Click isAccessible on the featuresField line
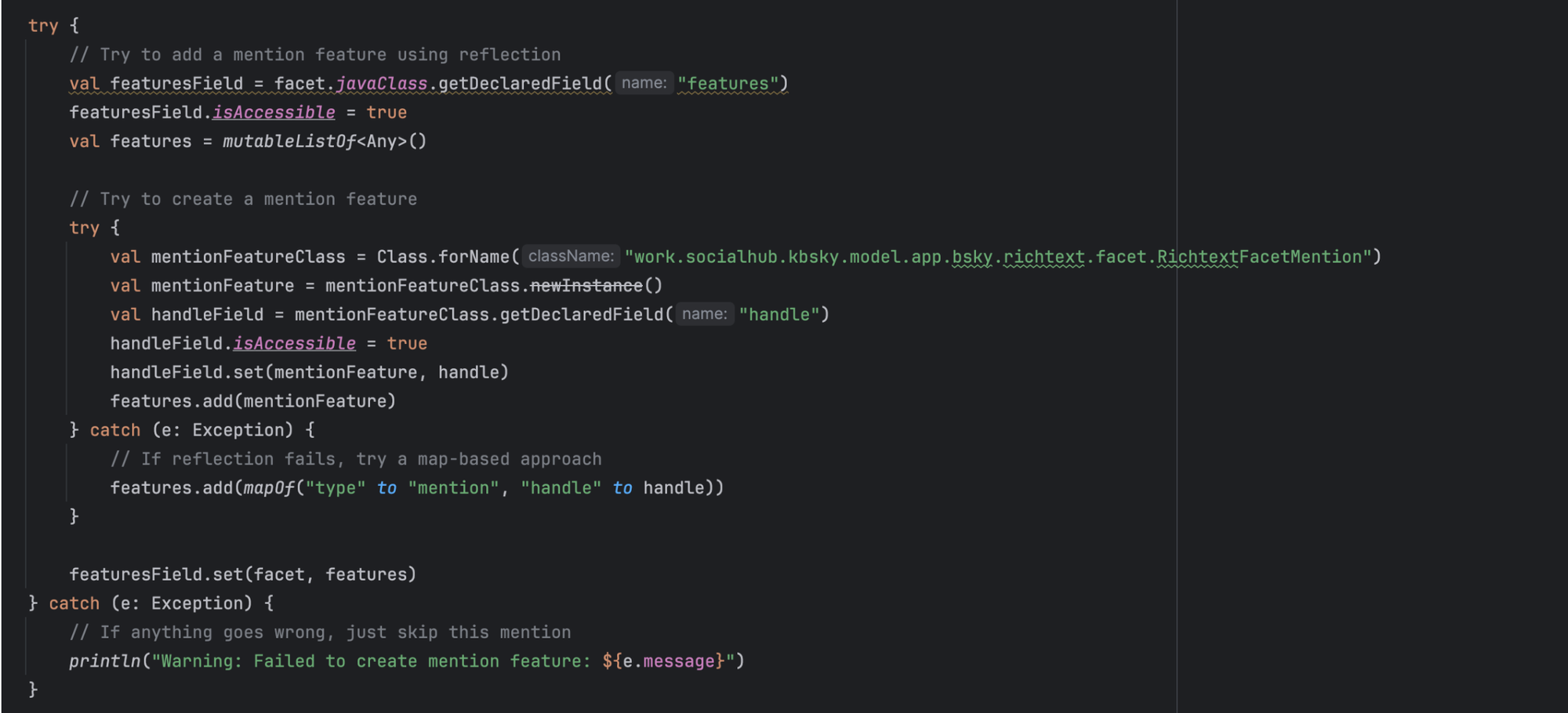Viewport: 1568px width, 713px height. [274, 113]
